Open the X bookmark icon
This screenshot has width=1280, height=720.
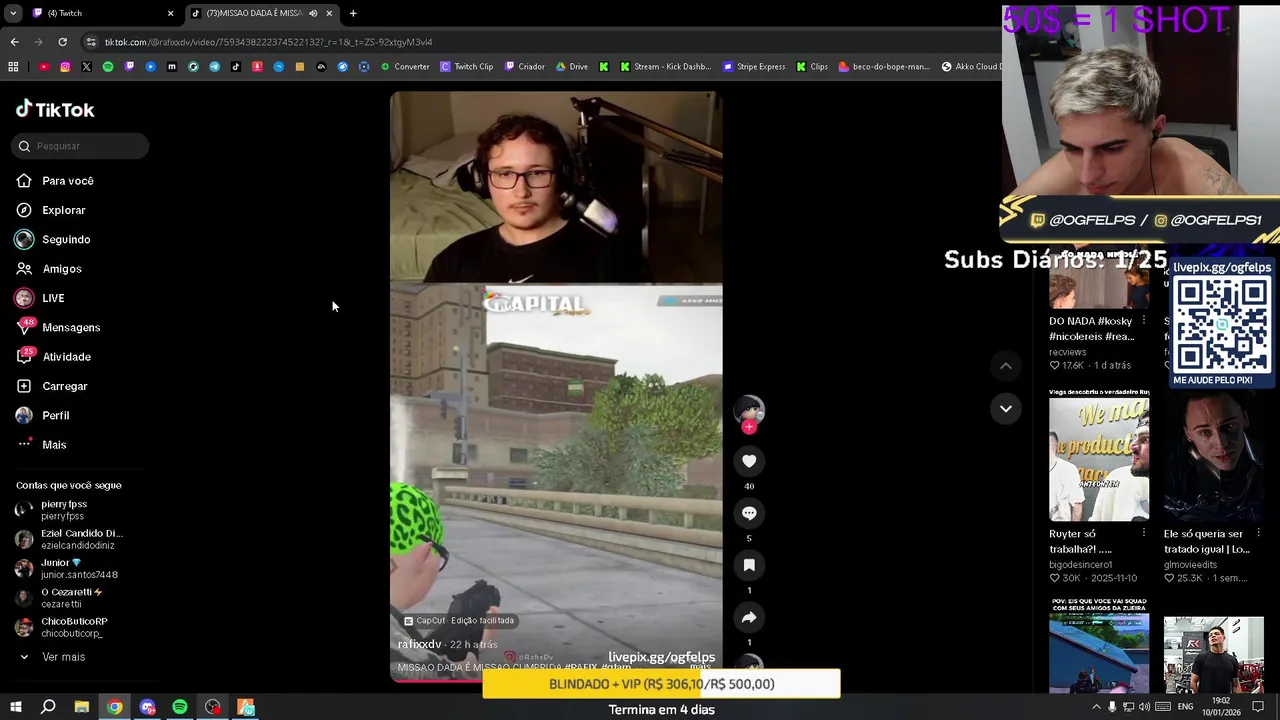tap(86, 67)
